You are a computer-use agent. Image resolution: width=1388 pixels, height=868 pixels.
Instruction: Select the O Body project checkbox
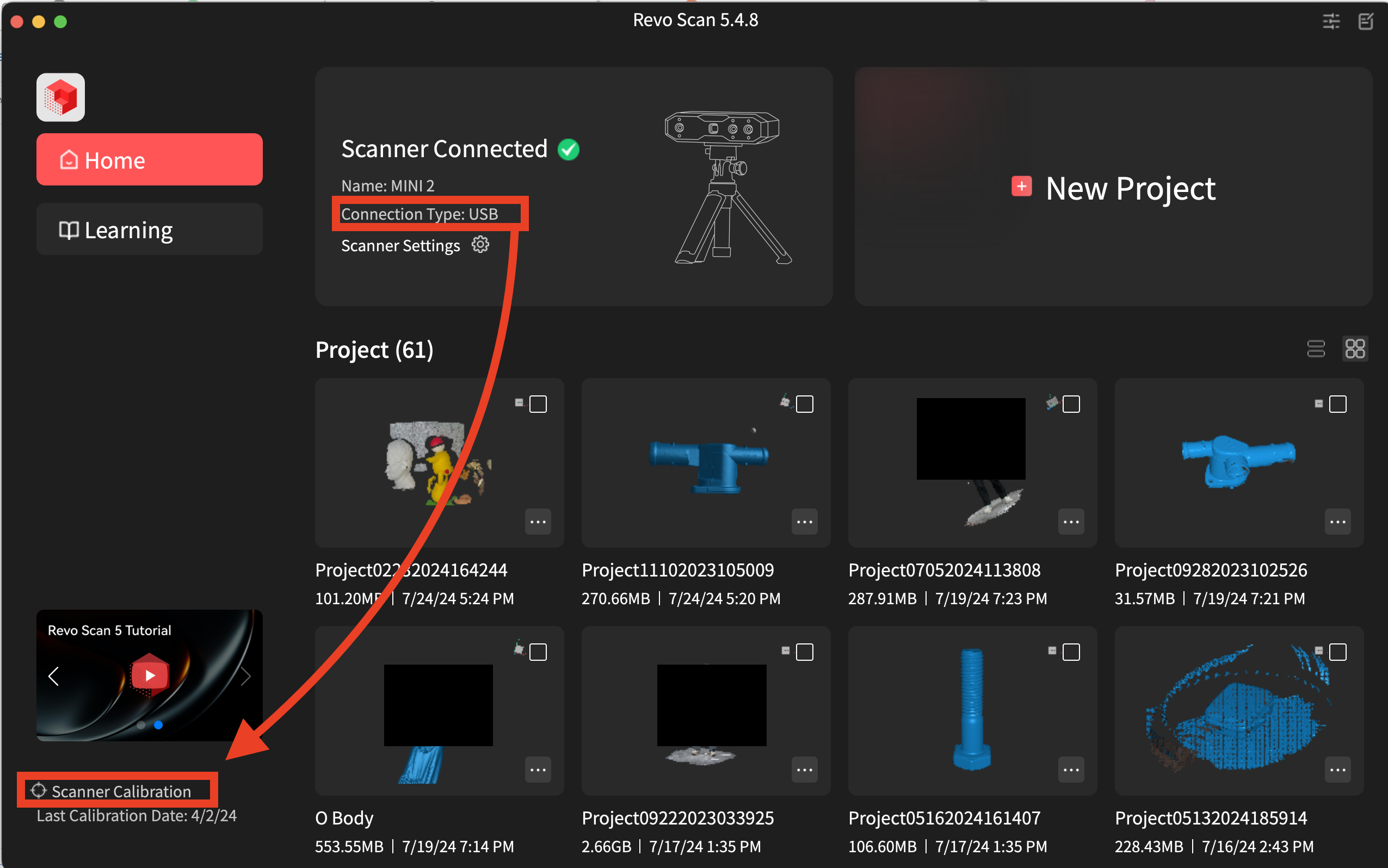pos(538,652)
